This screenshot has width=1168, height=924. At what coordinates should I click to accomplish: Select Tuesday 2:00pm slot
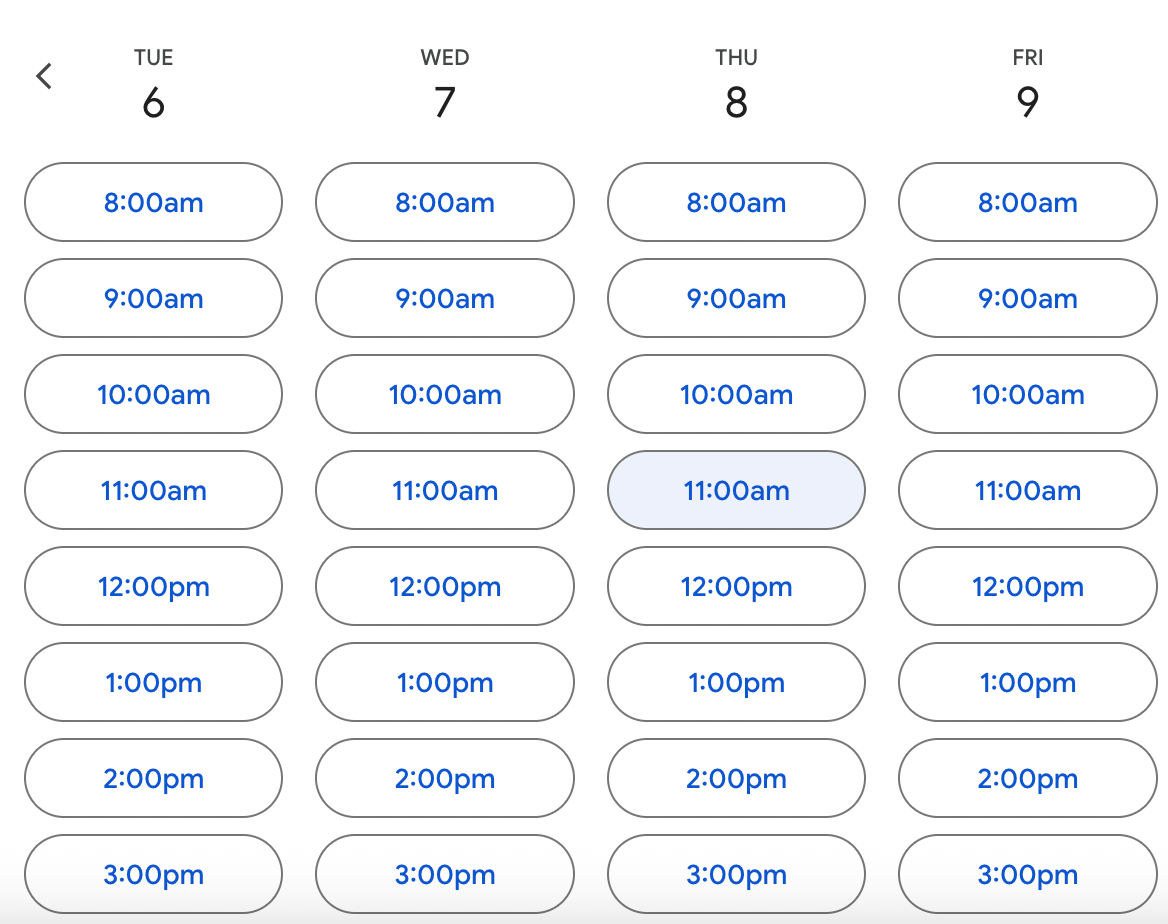pyautogui.click(x=153, y=778)
